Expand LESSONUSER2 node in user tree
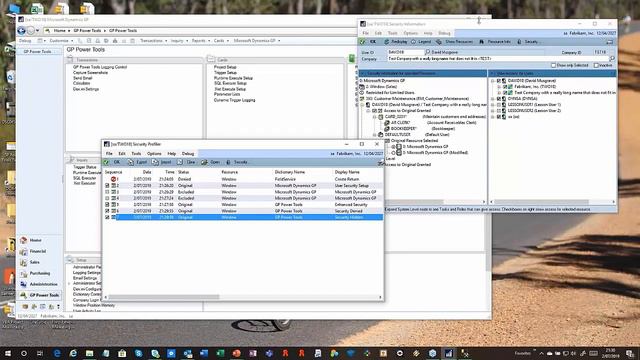This screenshot has width=640, height=360. click(x=493, y=111)
